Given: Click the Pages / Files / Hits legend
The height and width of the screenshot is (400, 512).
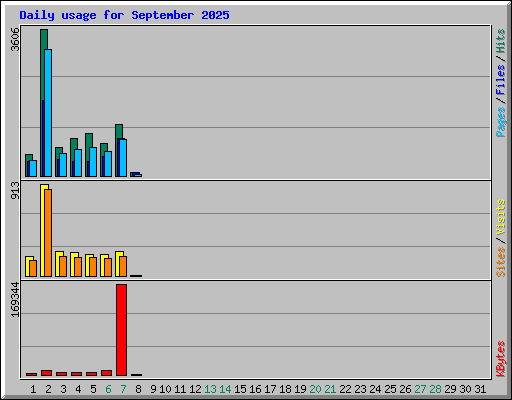Looking at the screenshot, I should tap(500, 83).
